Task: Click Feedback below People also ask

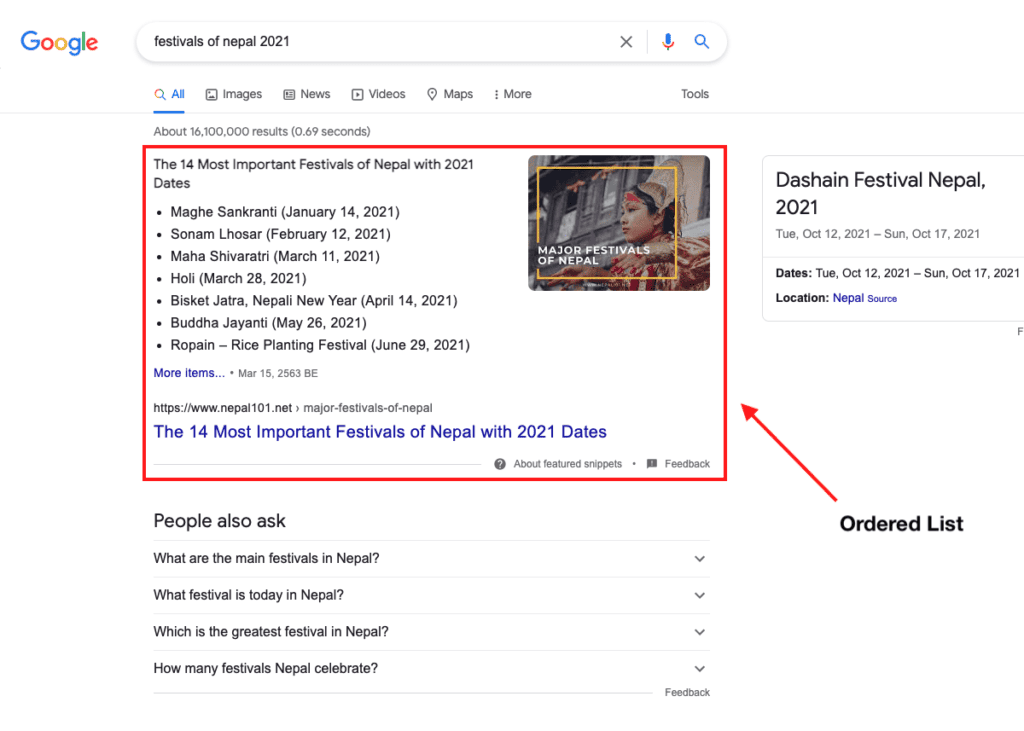Action: click(x=687, y=692)
